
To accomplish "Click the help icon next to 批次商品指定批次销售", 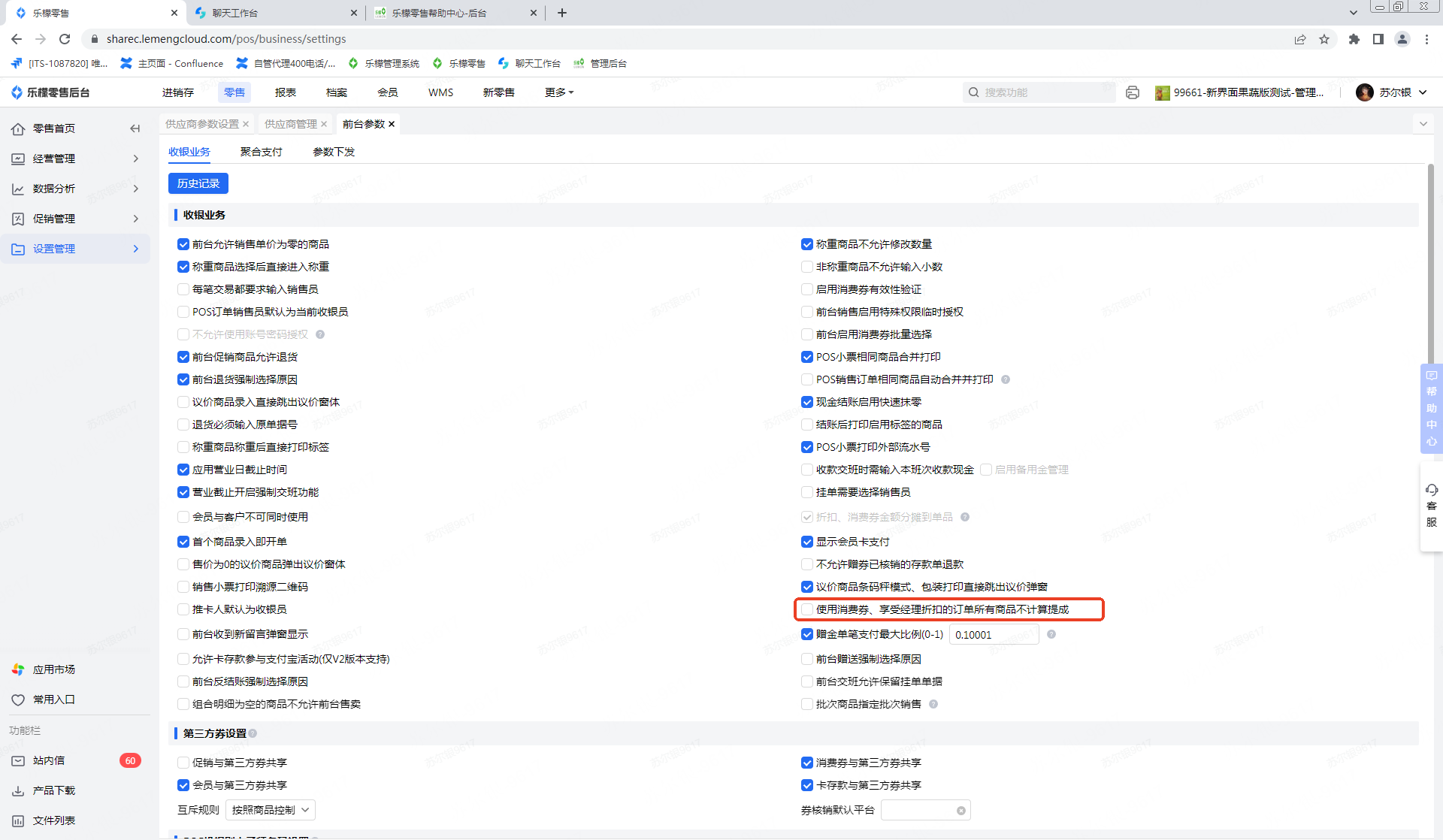I will coord(933,704).
